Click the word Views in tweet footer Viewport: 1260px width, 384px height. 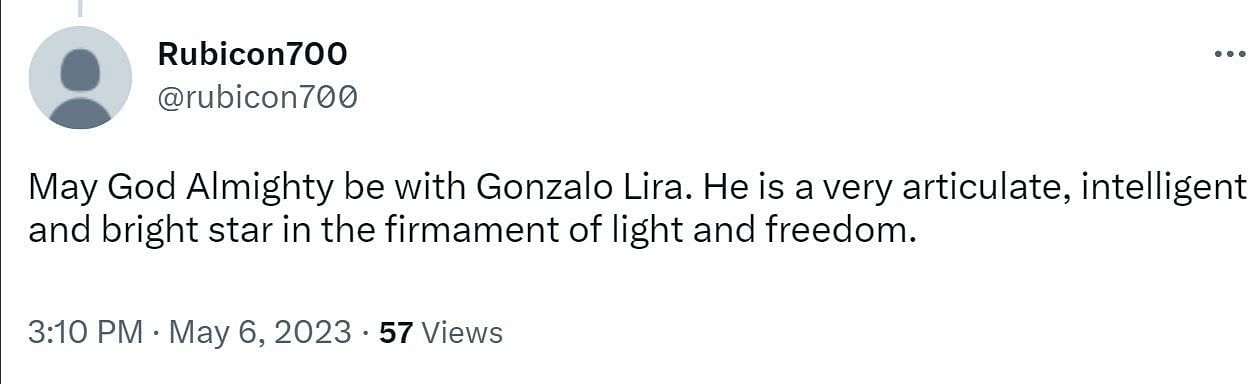(462, 332)
